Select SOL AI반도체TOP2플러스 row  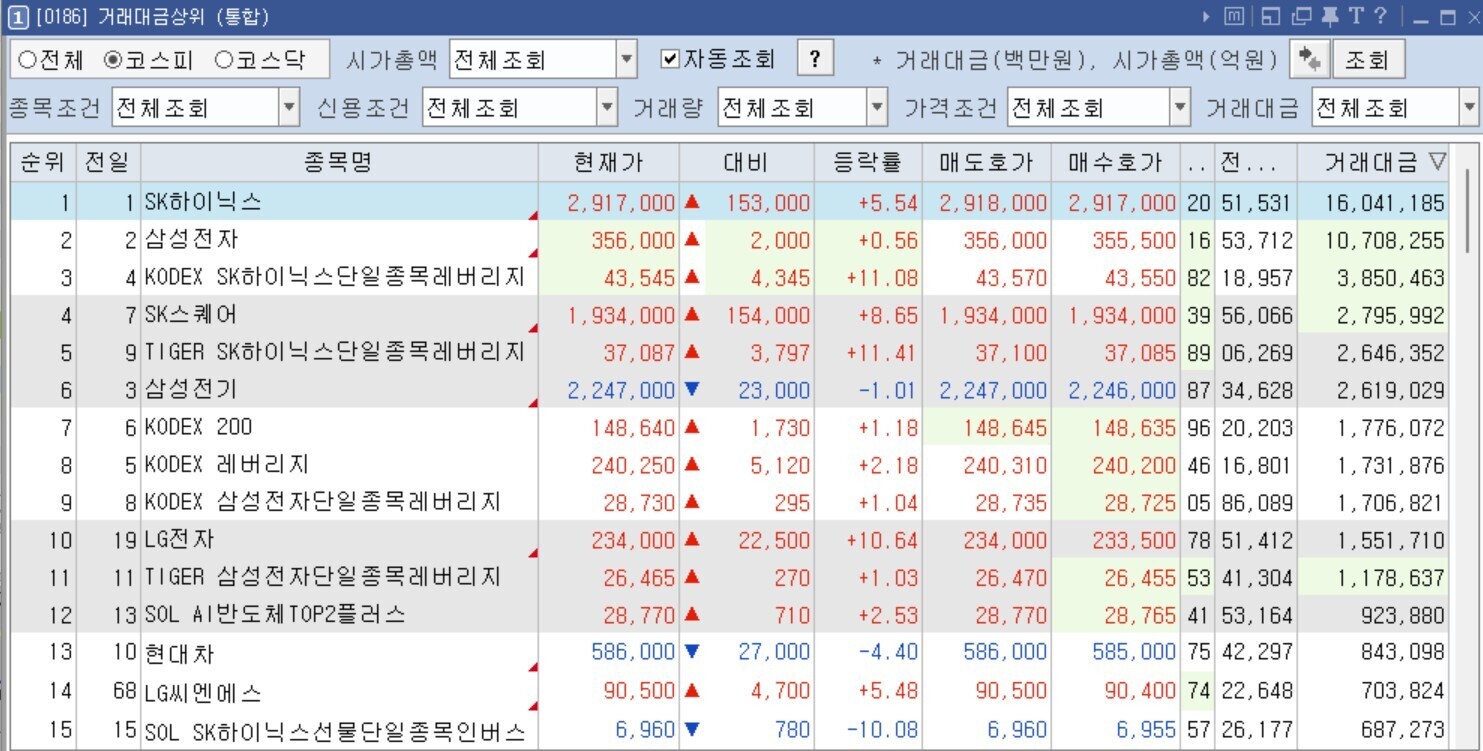point(729,615)
